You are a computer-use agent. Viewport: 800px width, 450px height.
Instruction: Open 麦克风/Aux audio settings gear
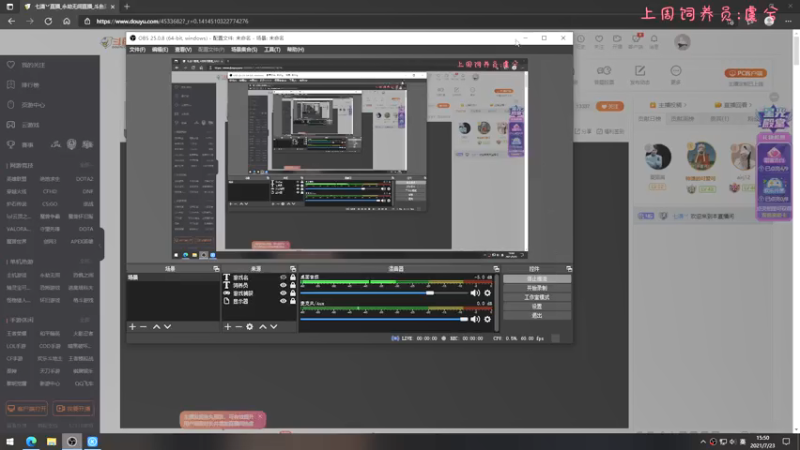click(487, 319)
